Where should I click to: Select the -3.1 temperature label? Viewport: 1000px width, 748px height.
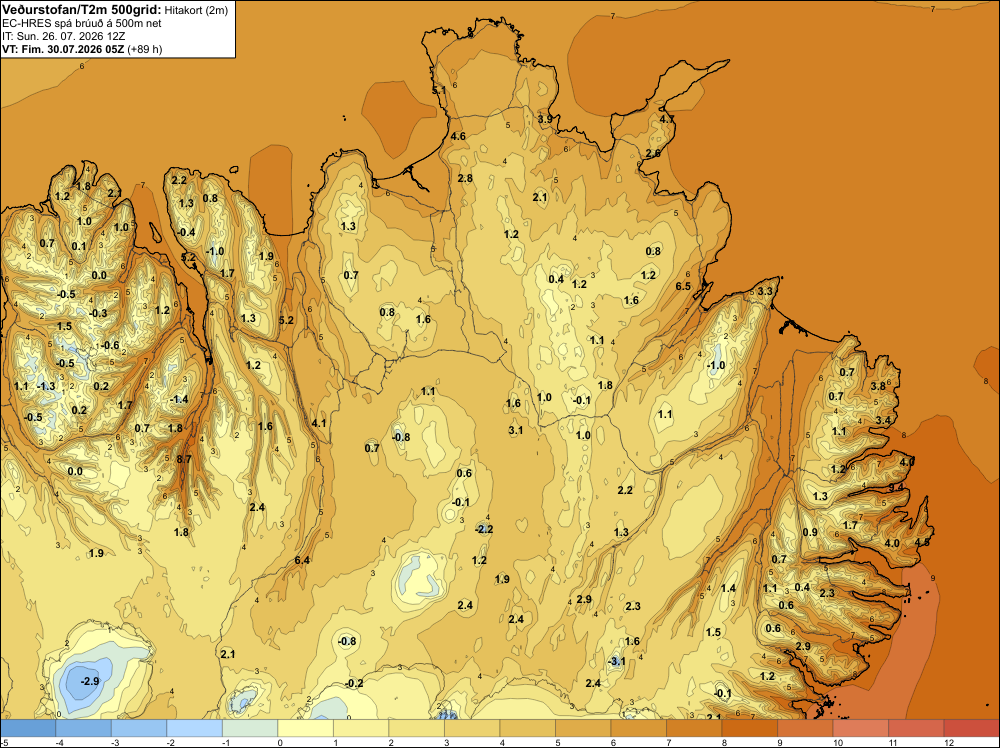(x=616, y=661)
